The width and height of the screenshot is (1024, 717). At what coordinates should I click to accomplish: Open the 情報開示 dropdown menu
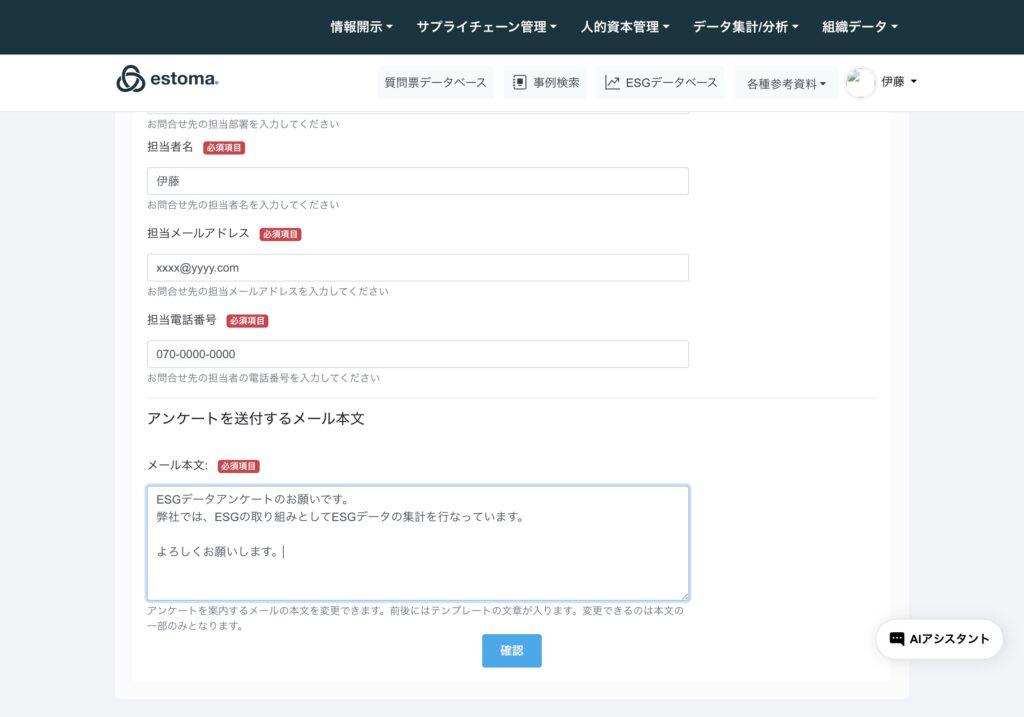(x=361, y=27)
